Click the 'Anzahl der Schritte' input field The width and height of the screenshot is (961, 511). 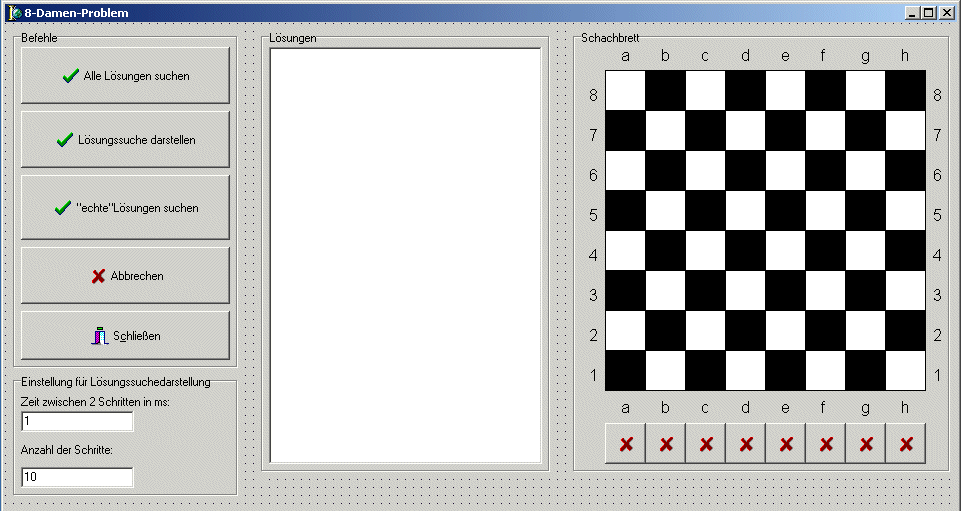(x=77, y=477)
